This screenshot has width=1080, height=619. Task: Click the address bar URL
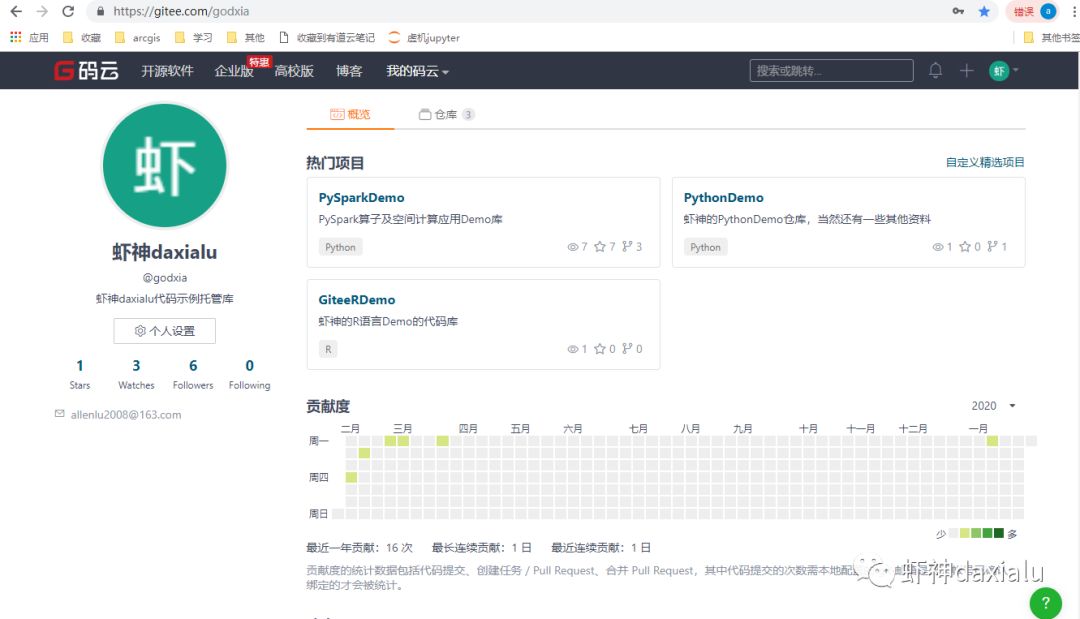(x=181, y=11)
